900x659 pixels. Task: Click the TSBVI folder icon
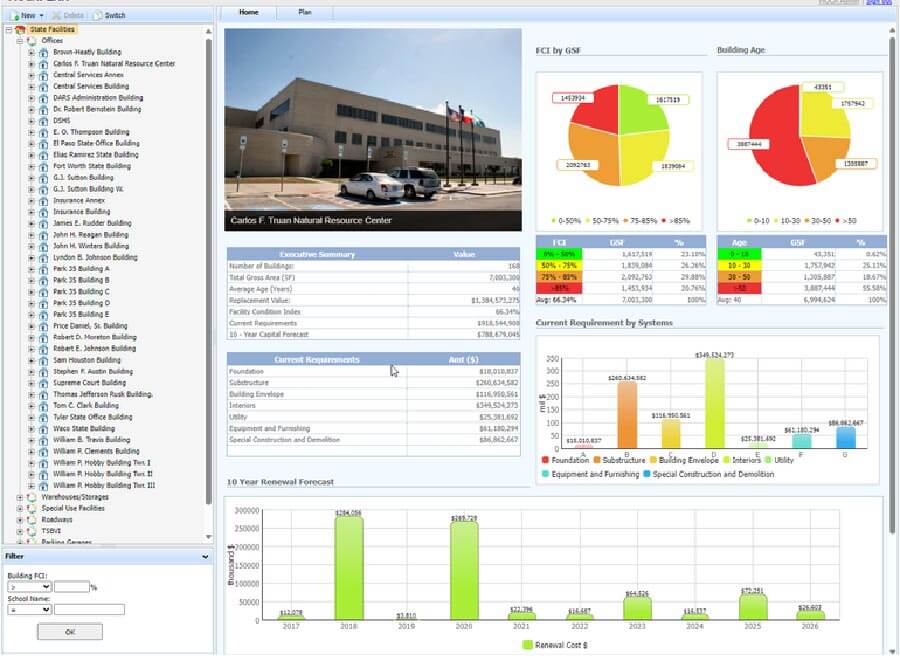[32, 532]
